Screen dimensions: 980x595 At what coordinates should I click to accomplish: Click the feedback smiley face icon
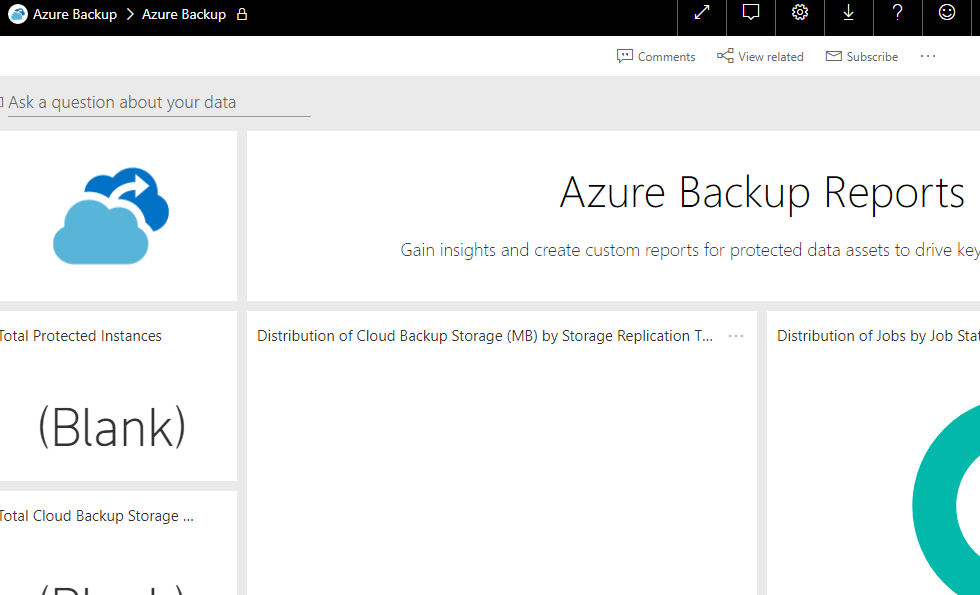click(x=947, y=13)
